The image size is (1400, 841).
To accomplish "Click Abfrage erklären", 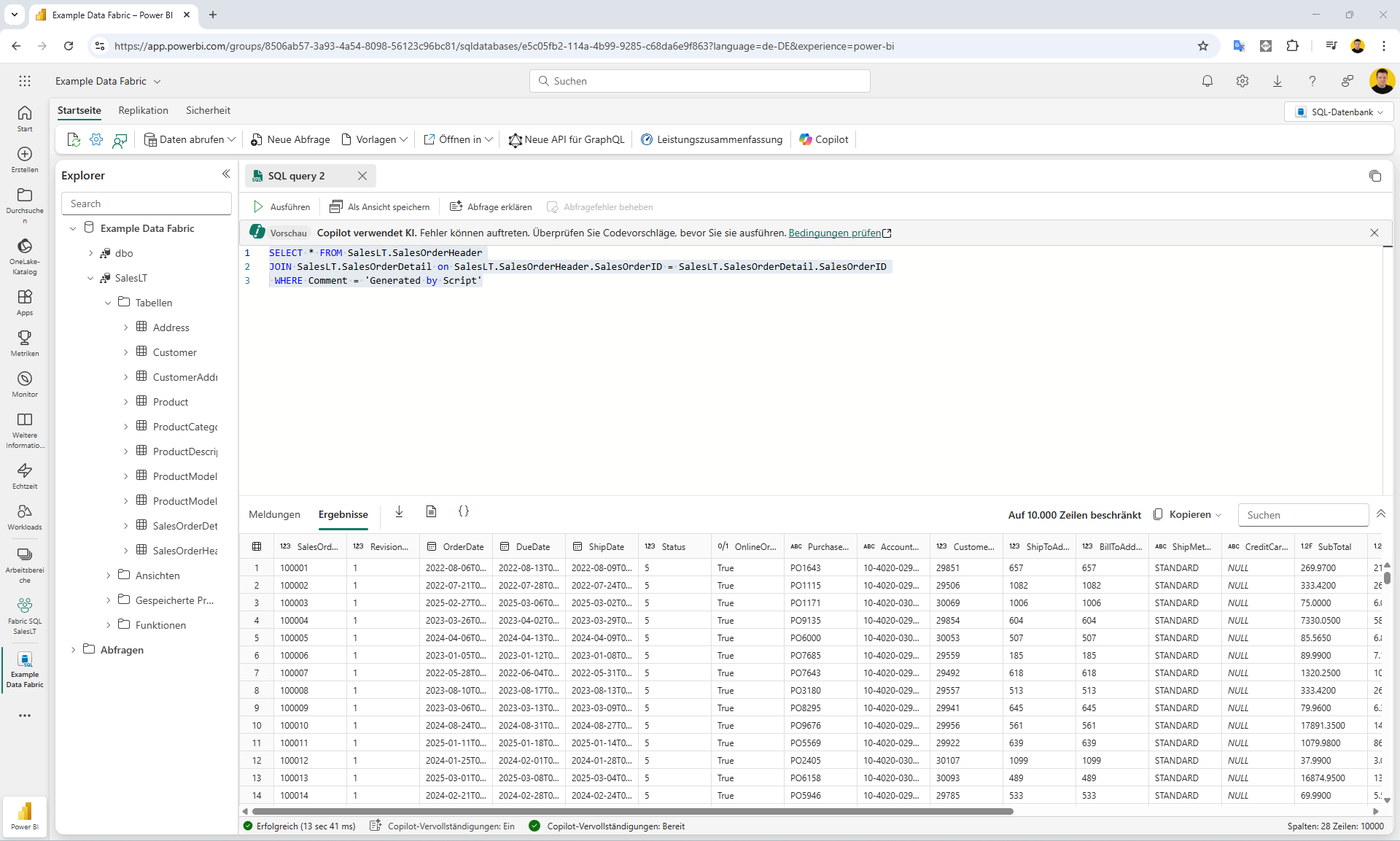I will pyautogui.click(x=491, y=207).
